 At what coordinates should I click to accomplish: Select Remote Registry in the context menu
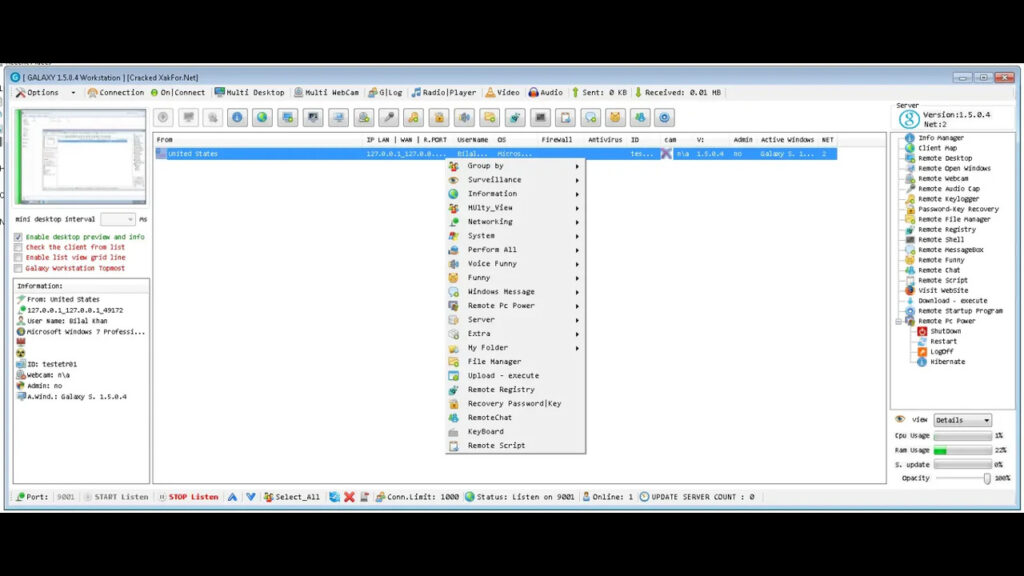coord(515,389)
